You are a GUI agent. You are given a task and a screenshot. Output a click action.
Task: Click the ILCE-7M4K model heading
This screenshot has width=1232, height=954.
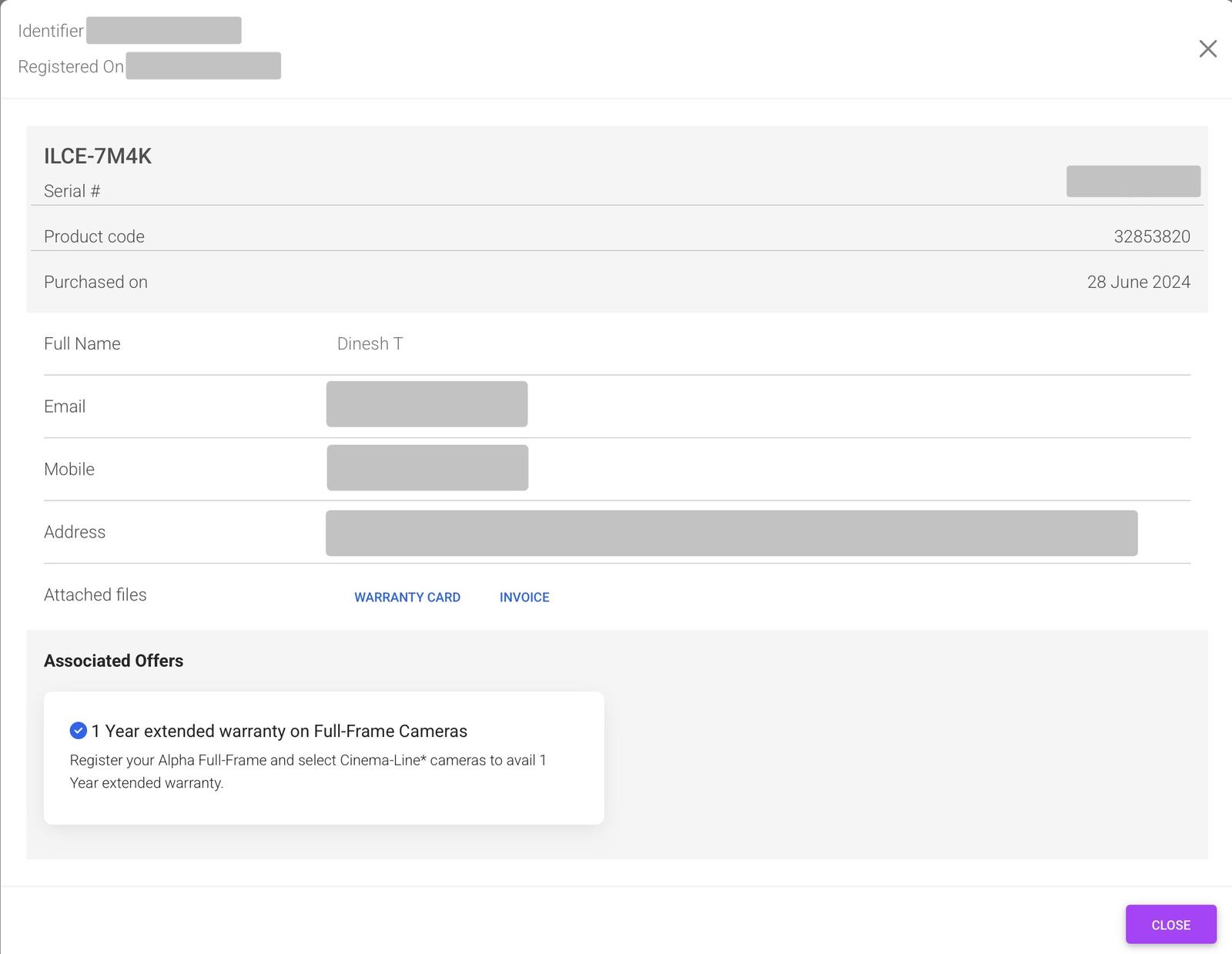pyautogui.click(x=98, y=156)
